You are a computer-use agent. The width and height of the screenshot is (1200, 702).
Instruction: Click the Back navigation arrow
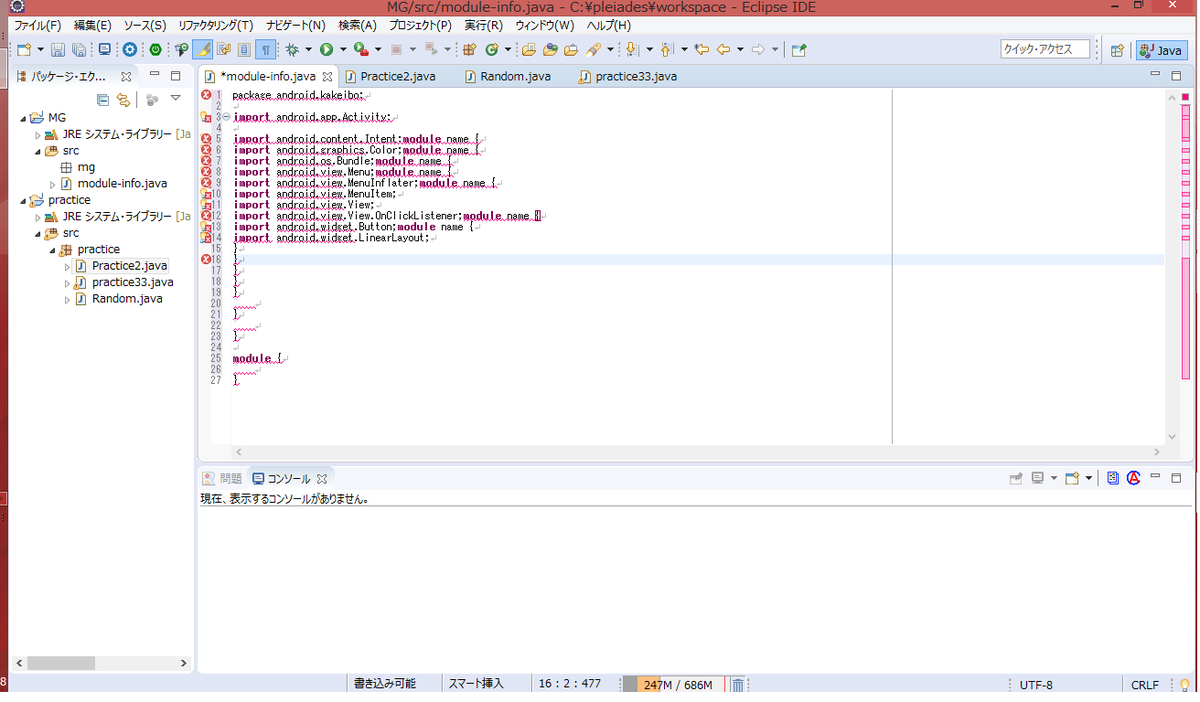[724, 49]
